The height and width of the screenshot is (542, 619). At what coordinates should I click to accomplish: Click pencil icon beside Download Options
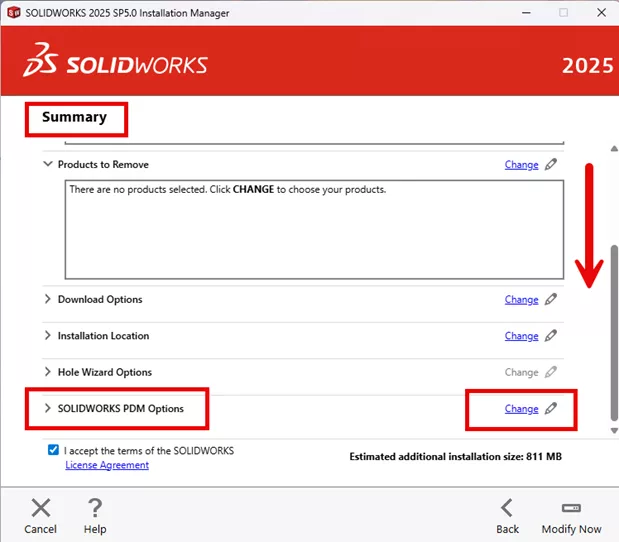pos(551,299)
